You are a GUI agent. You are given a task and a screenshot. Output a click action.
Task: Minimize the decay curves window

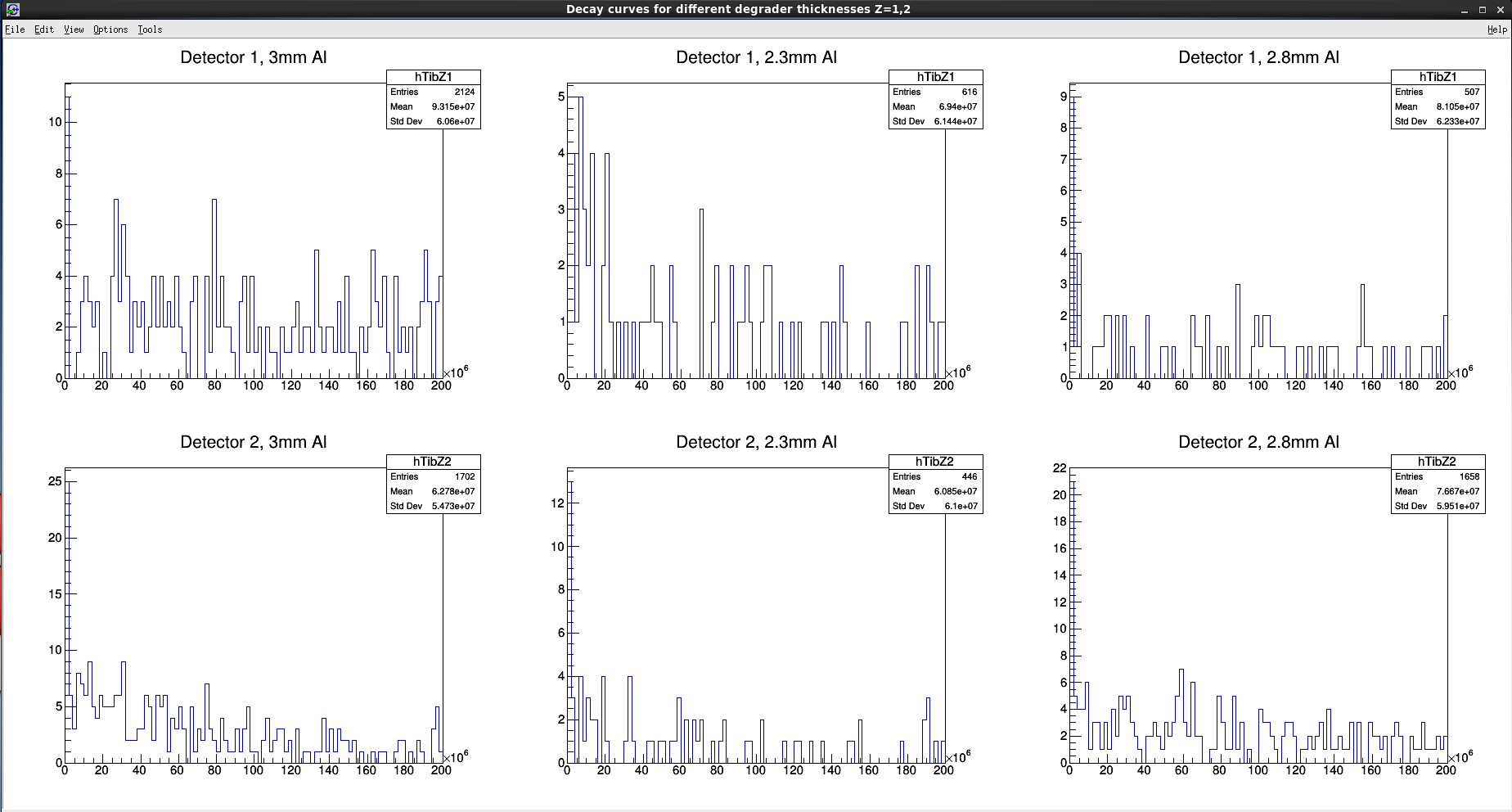(x=1465, y=10)
